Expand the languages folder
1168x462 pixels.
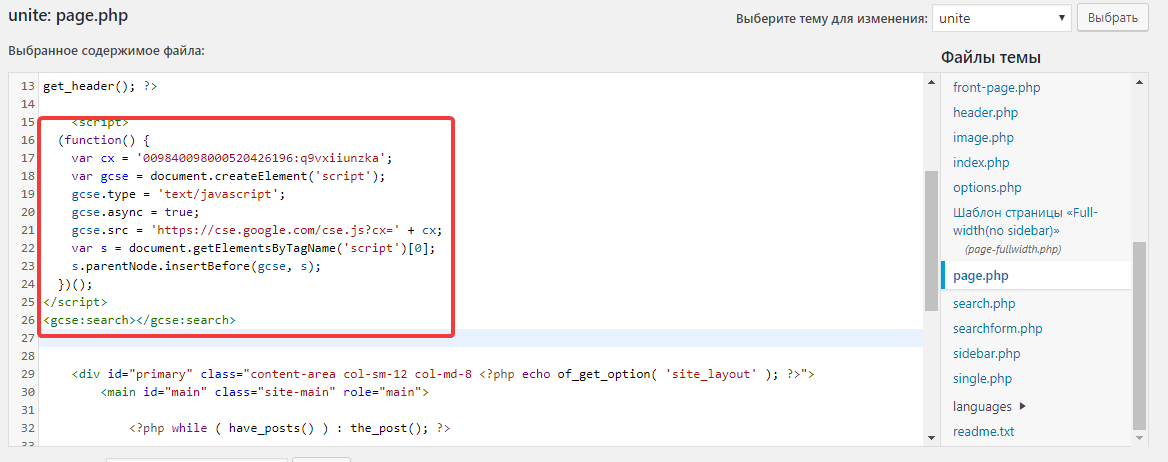point(989,407)
